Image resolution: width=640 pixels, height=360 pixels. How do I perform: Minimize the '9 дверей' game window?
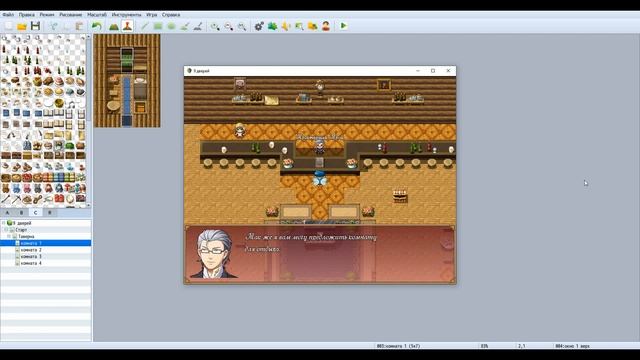coord(418,71)
